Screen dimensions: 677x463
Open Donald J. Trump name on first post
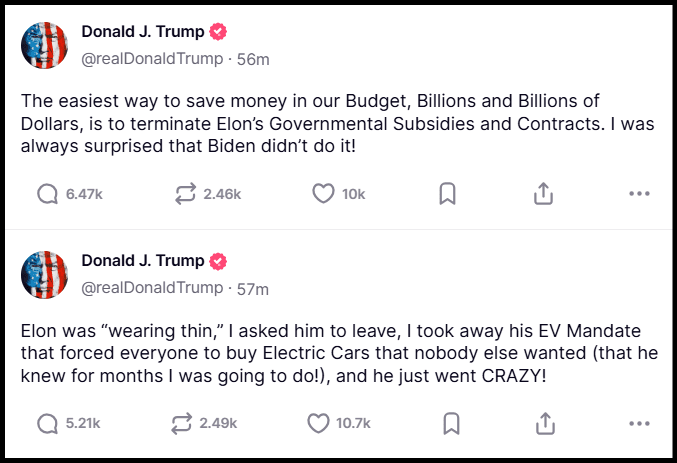click(143, 32)
